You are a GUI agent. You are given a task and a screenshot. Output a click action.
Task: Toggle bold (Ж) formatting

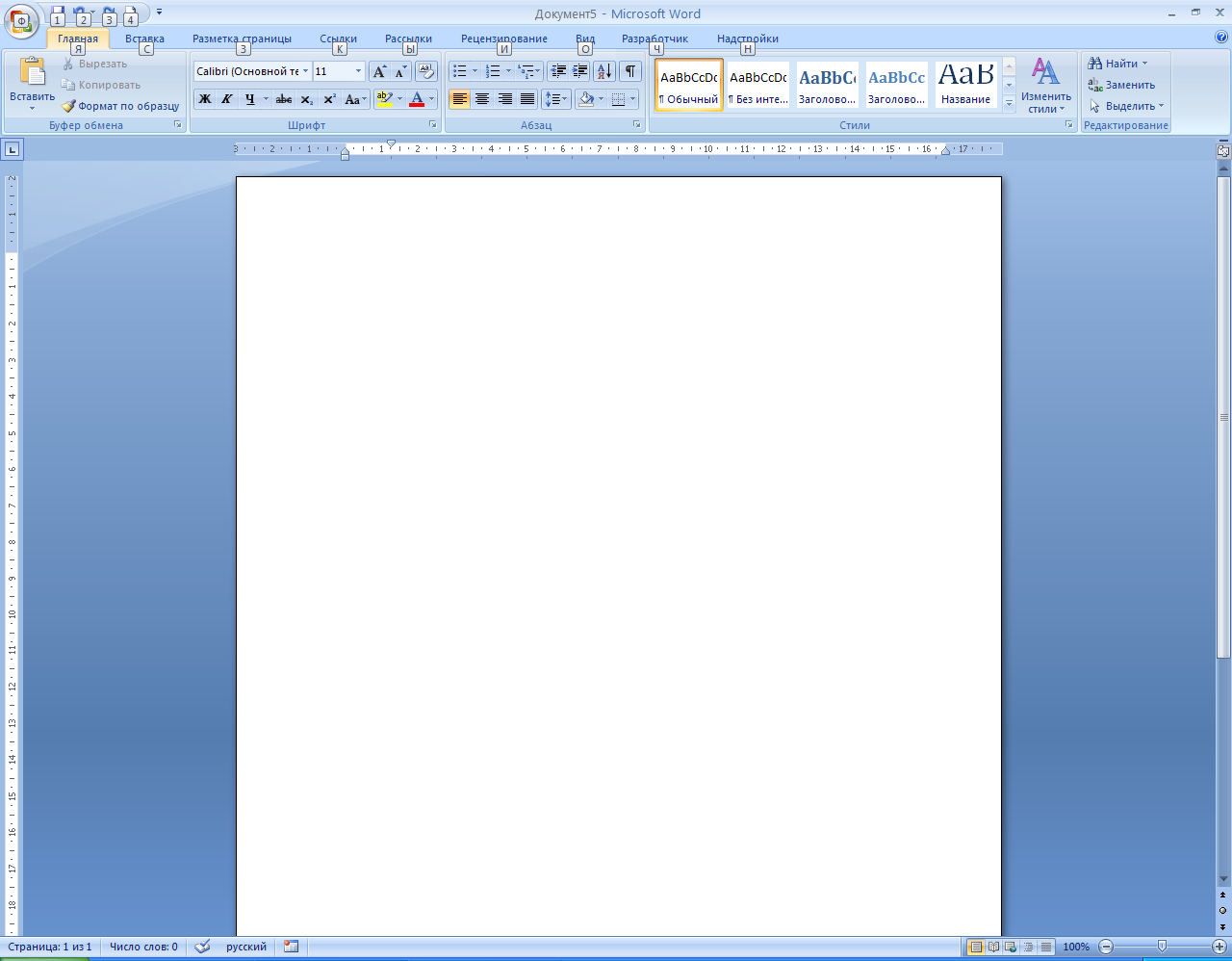tap(204, 99)
